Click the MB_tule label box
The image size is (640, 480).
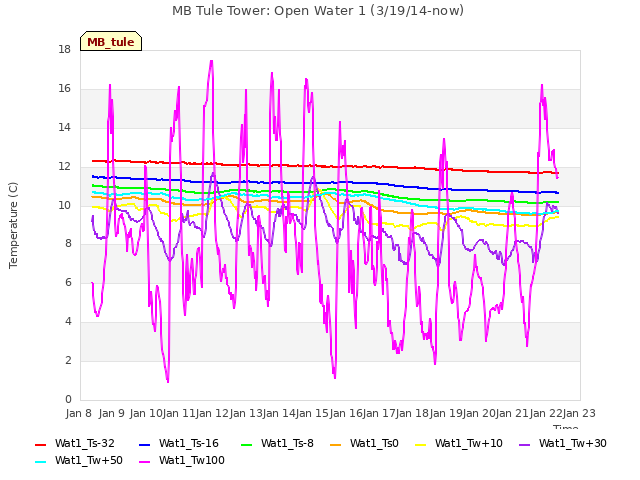111,41
